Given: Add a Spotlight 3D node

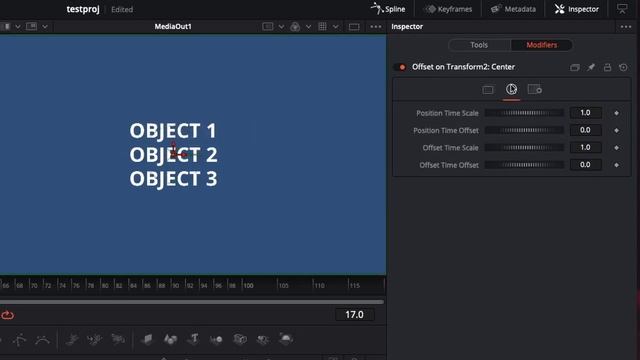Looking at the screenshot, I should point(263,340).
